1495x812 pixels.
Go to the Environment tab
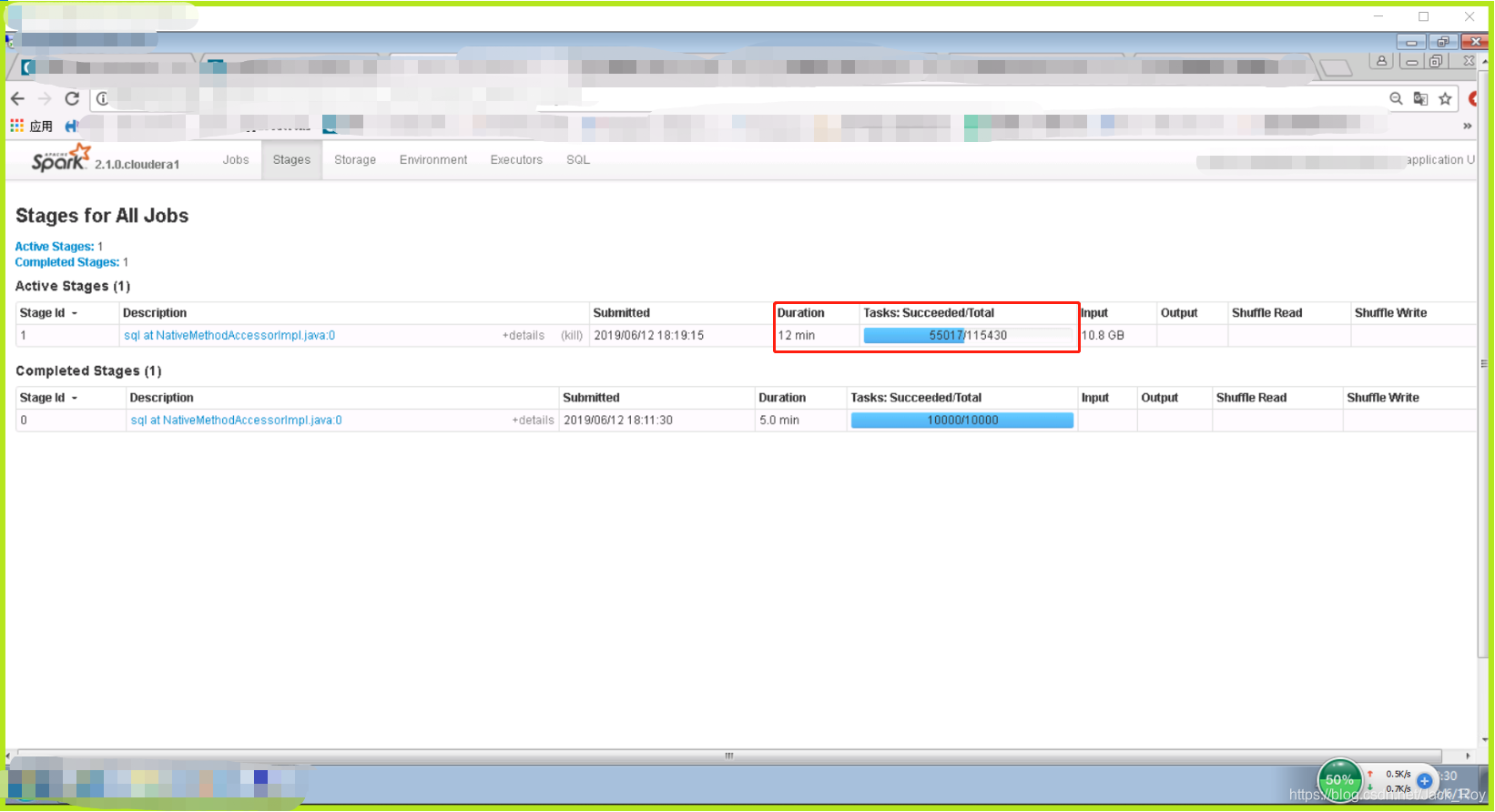click(433, 159)
